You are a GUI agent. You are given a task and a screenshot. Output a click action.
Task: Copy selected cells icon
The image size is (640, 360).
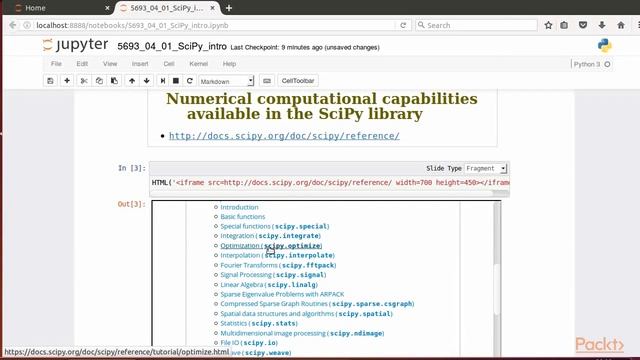[x=99, y=81]
